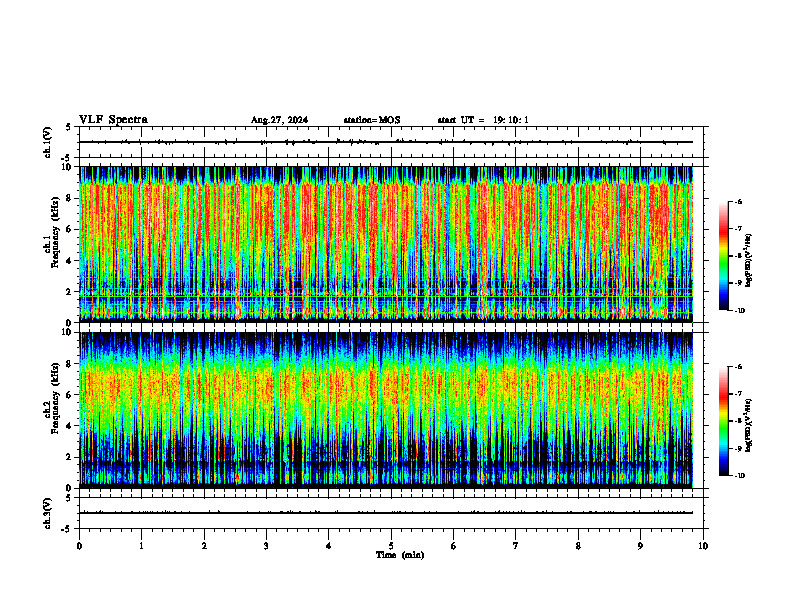792x612 pixels.
Task: Click the "VLF Spectra" plot title
Action: coord(113,120)
